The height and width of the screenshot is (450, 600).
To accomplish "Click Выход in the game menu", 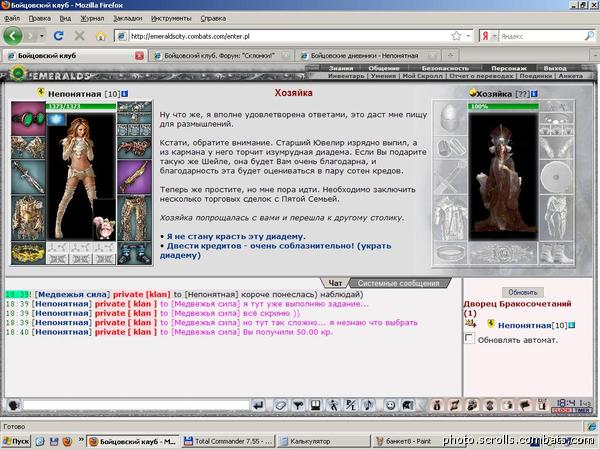I will pos(555,68).
